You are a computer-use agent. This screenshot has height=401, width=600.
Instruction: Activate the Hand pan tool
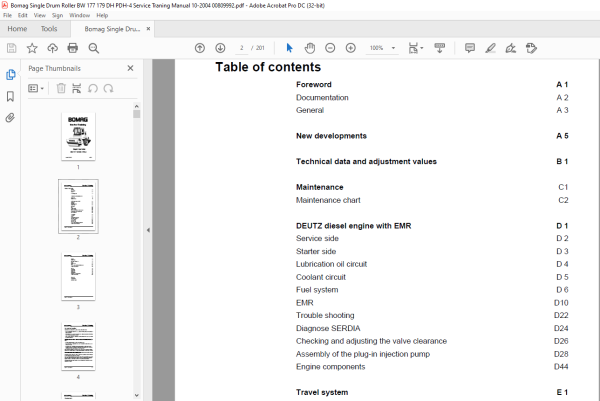[310, 48]
